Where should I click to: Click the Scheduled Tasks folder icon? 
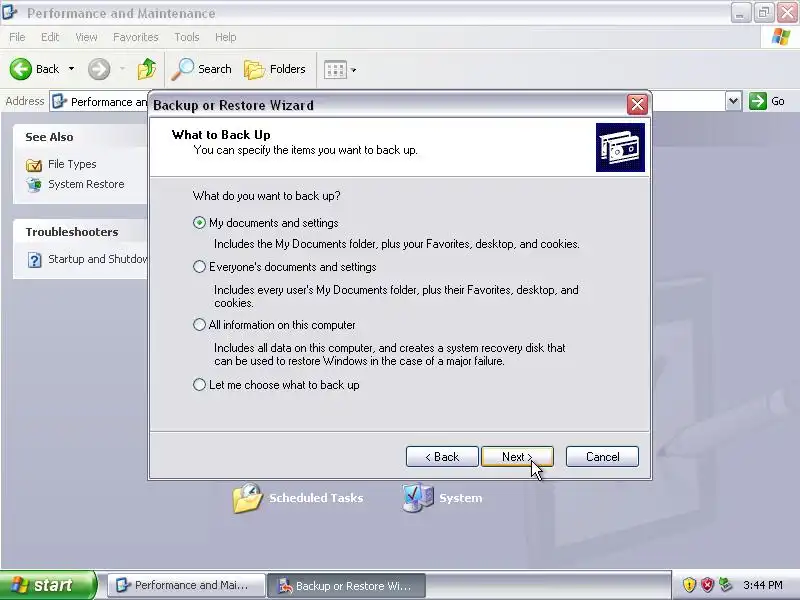(x=247, y=498)
